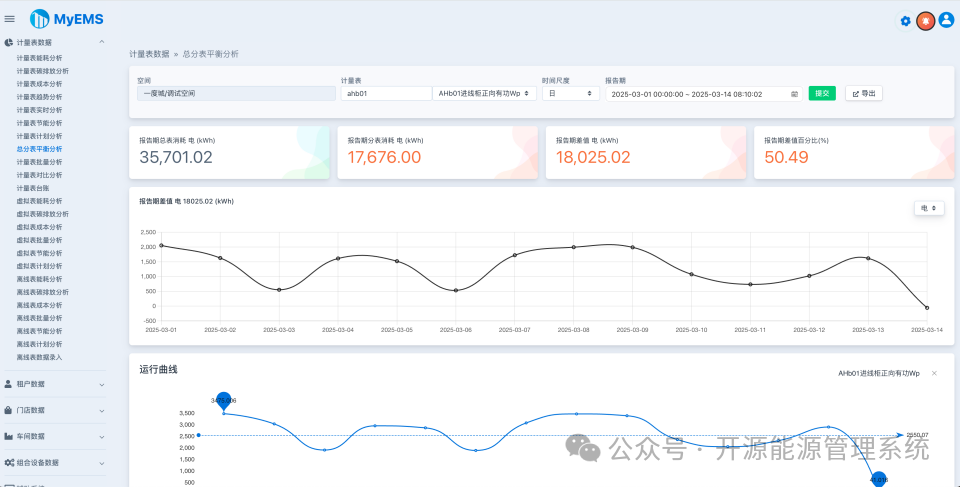Image resolution: width=960 pixels, height=487 pixels.
Task: Select 计量表能耗分析 in sidebar
Action: point(39,58)
